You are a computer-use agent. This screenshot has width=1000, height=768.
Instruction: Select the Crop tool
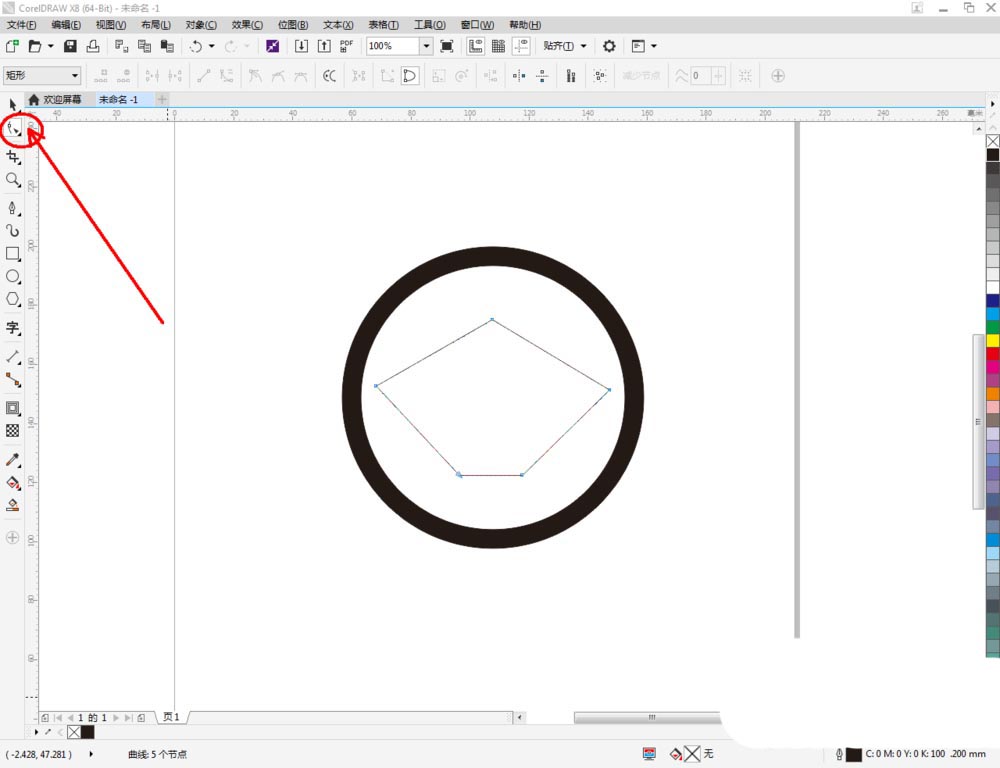tap(13, 156)
